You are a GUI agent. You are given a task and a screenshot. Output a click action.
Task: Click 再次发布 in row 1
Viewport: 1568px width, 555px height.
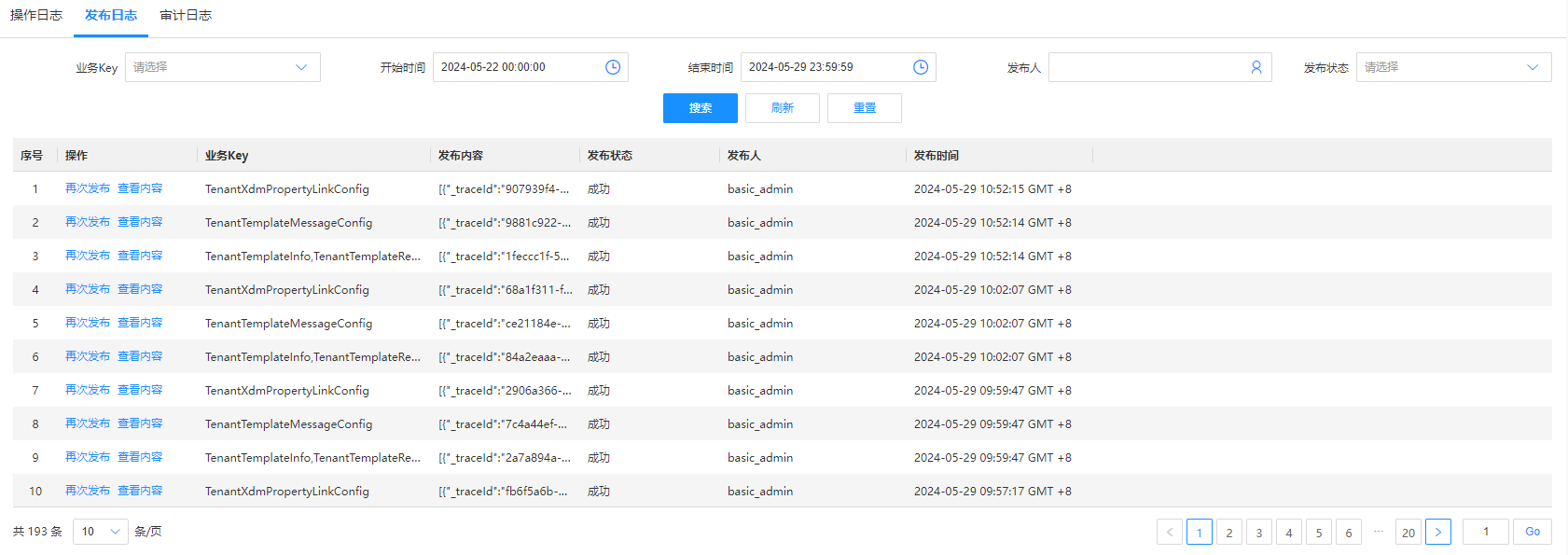[88, 188]
